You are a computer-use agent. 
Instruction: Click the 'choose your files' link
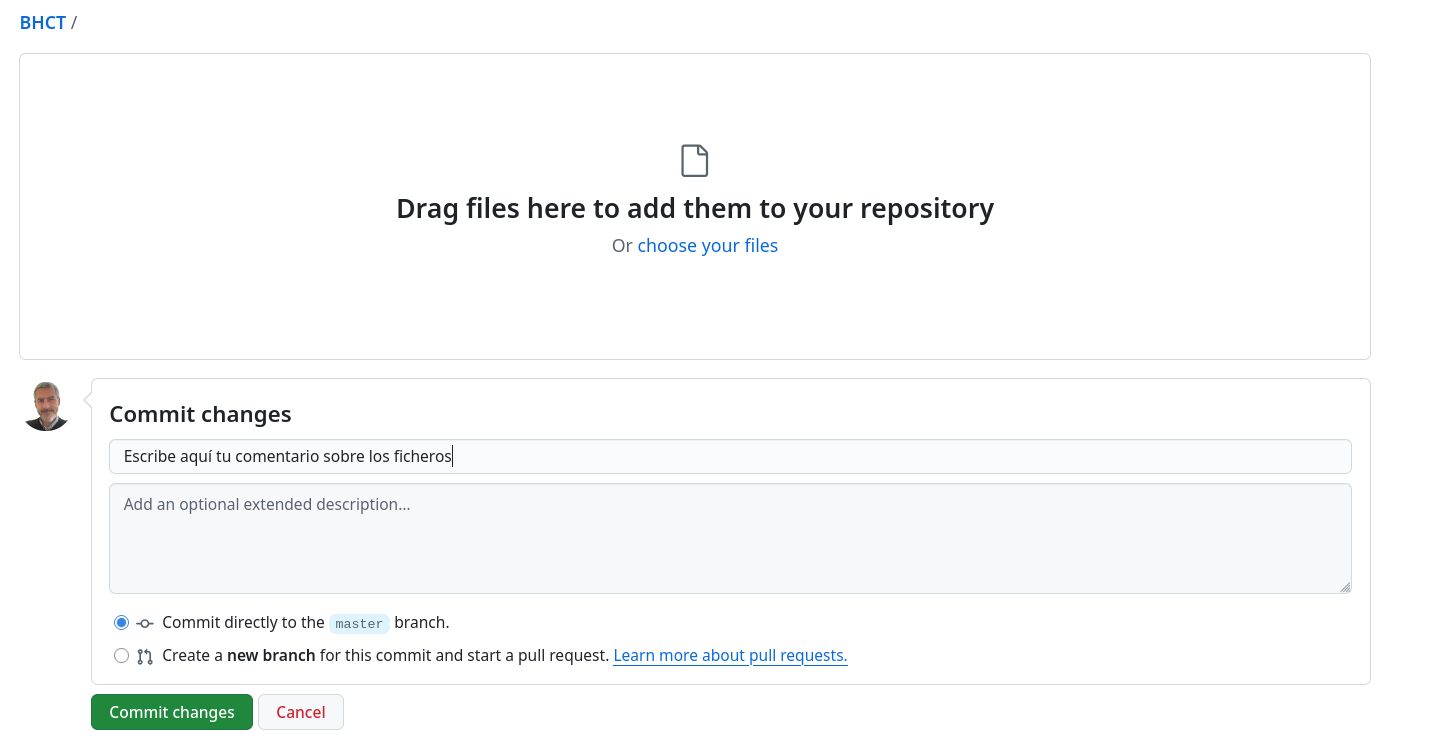(707, 245)
